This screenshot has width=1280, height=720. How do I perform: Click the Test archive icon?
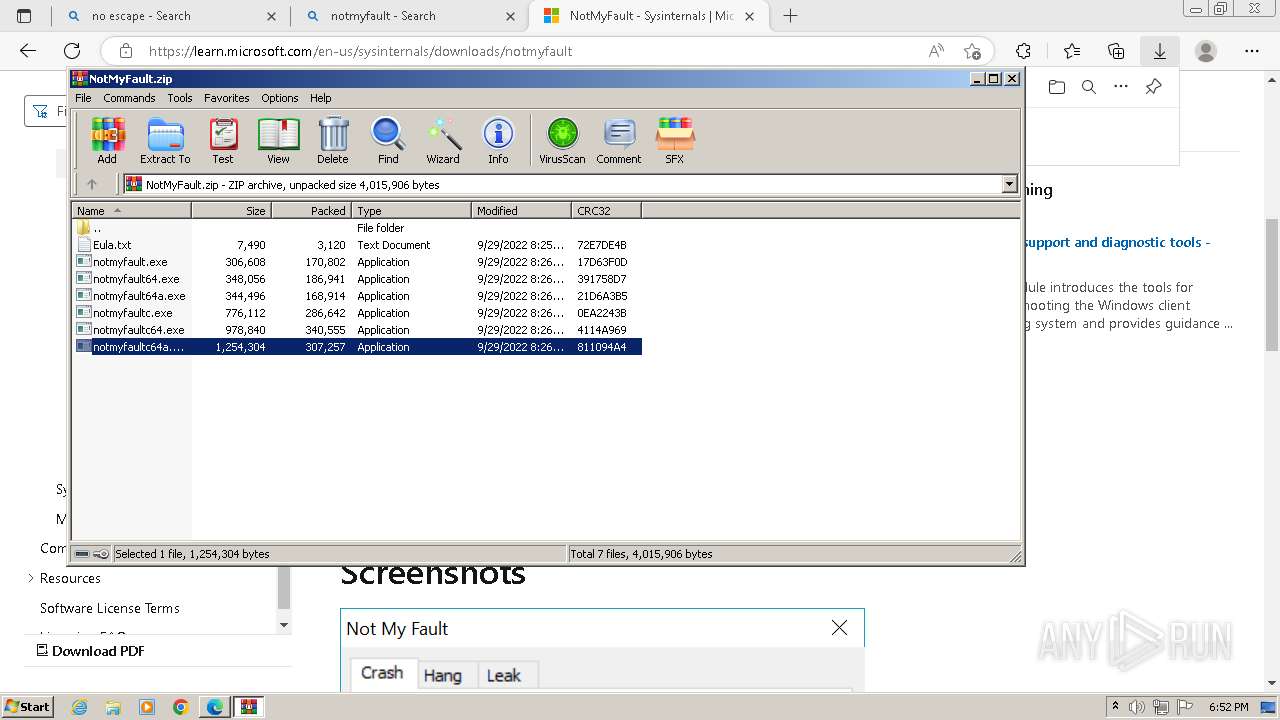(x=223, y=141)
